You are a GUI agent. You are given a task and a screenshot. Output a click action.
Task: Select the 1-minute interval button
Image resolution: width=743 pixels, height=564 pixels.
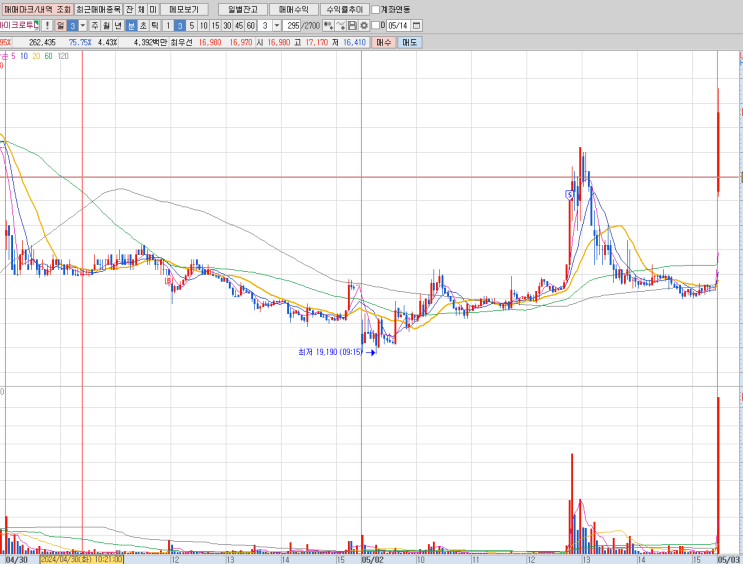tap(168, 25)
